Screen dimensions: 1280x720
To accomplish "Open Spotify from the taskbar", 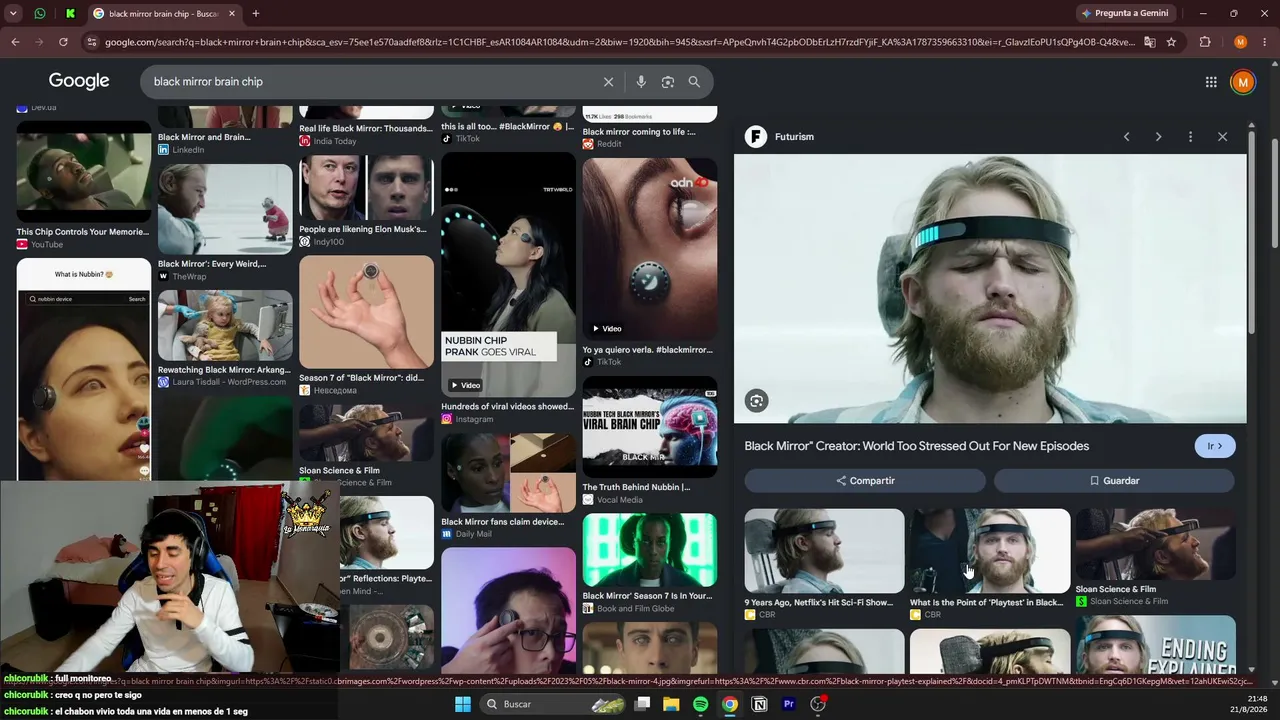I will click(x=700, y=704).
